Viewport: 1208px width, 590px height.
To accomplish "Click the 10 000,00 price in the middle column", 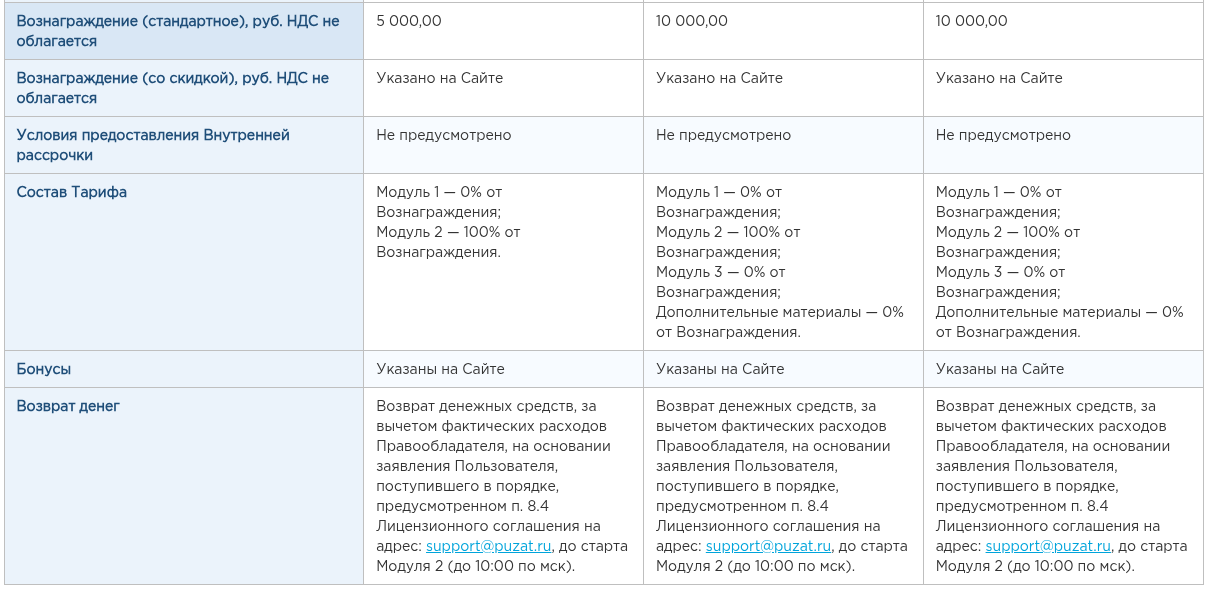I will (692, 21).
